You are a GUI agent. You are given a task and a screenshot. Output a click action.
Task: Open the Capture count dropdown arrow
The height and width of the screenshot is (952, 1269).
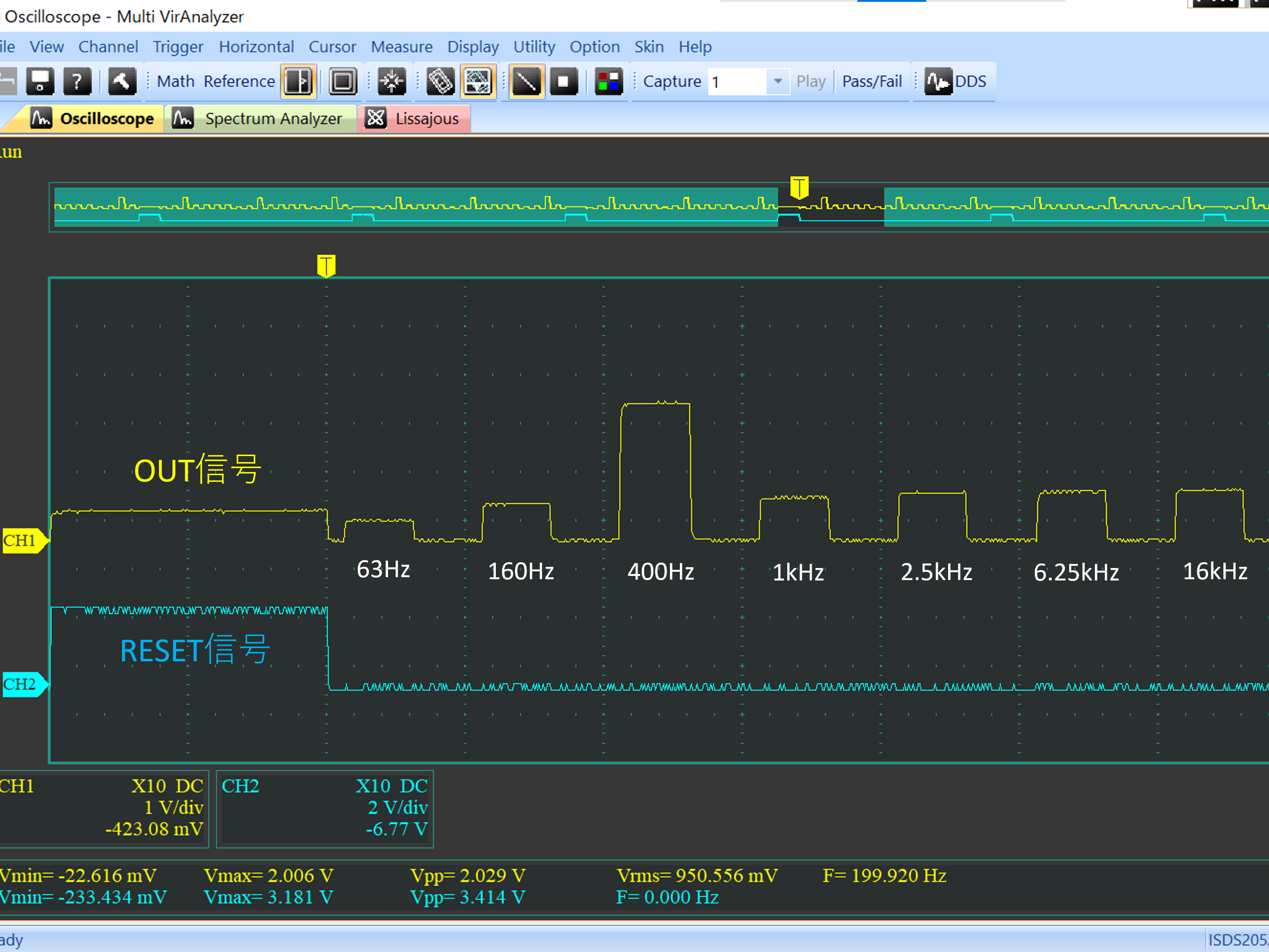pyautogui.click(x=777, y=82)
